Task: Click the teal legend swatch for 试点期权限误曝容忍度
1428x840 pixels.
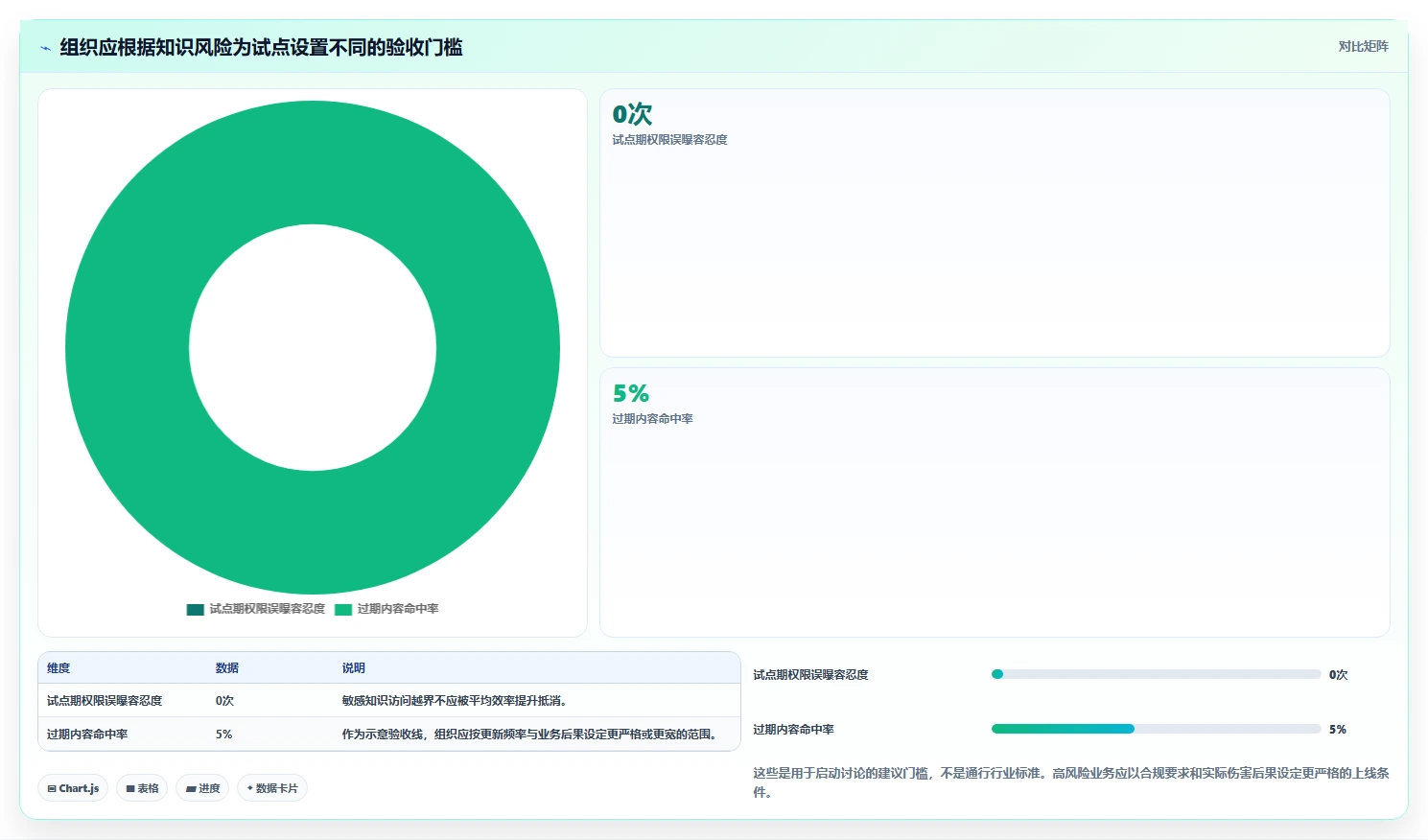Action: click(196, 610)
